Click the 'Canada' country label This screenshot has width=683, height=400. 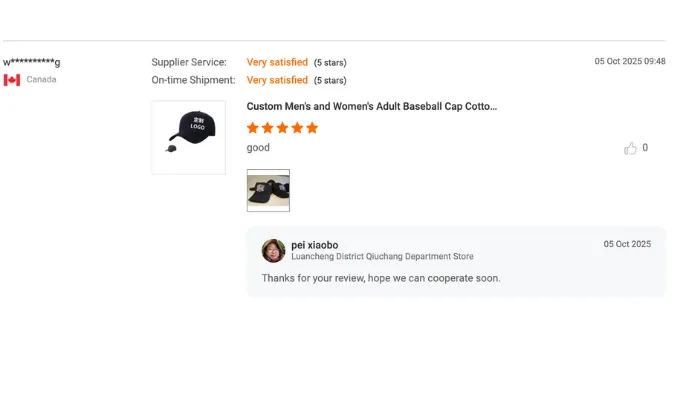[41, 80]
